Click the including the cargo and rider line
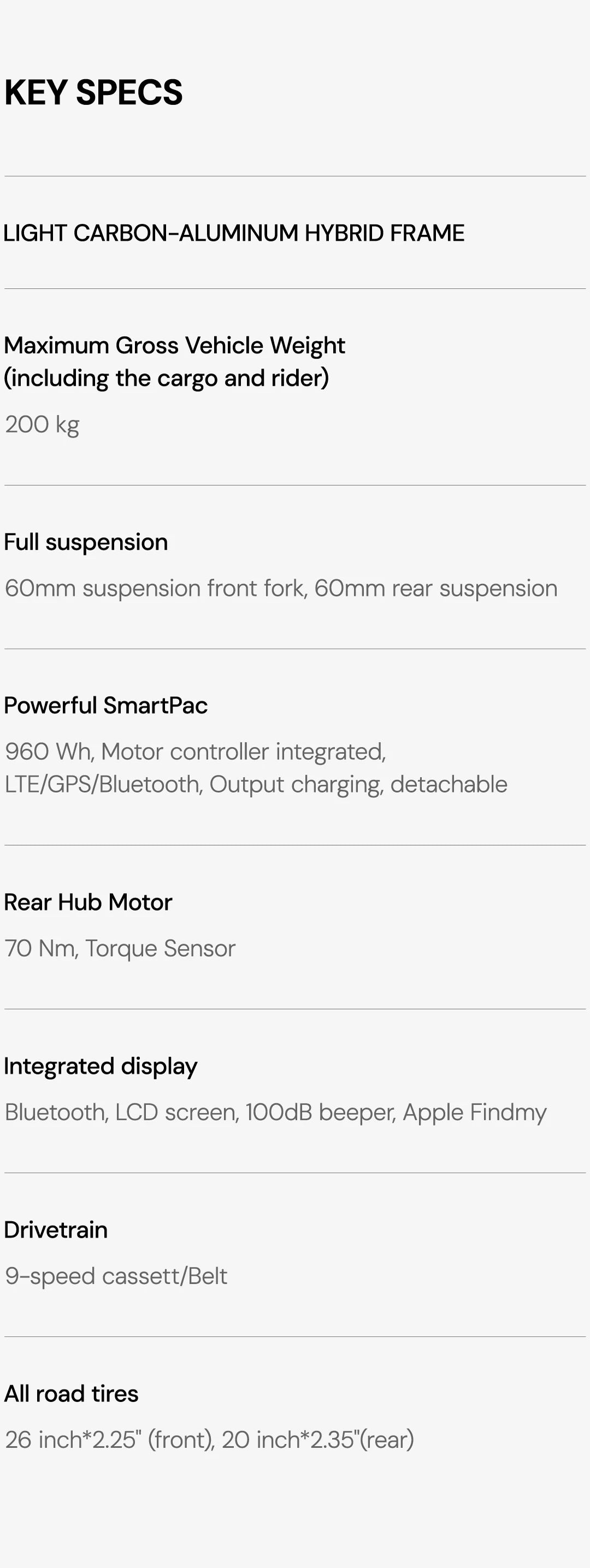Viewport: 590px width, 1568px height. [166, 378]
